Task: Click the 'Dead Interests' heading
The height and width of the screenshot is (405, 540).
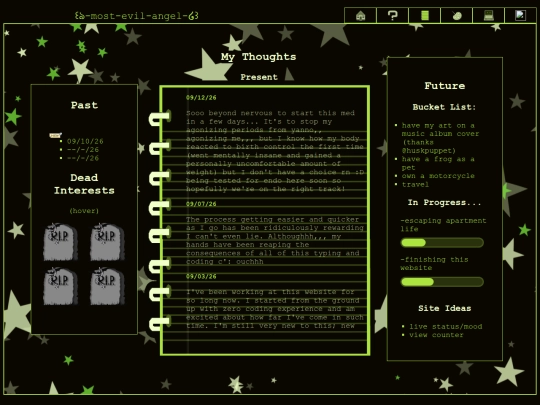Action: [84, 184]
